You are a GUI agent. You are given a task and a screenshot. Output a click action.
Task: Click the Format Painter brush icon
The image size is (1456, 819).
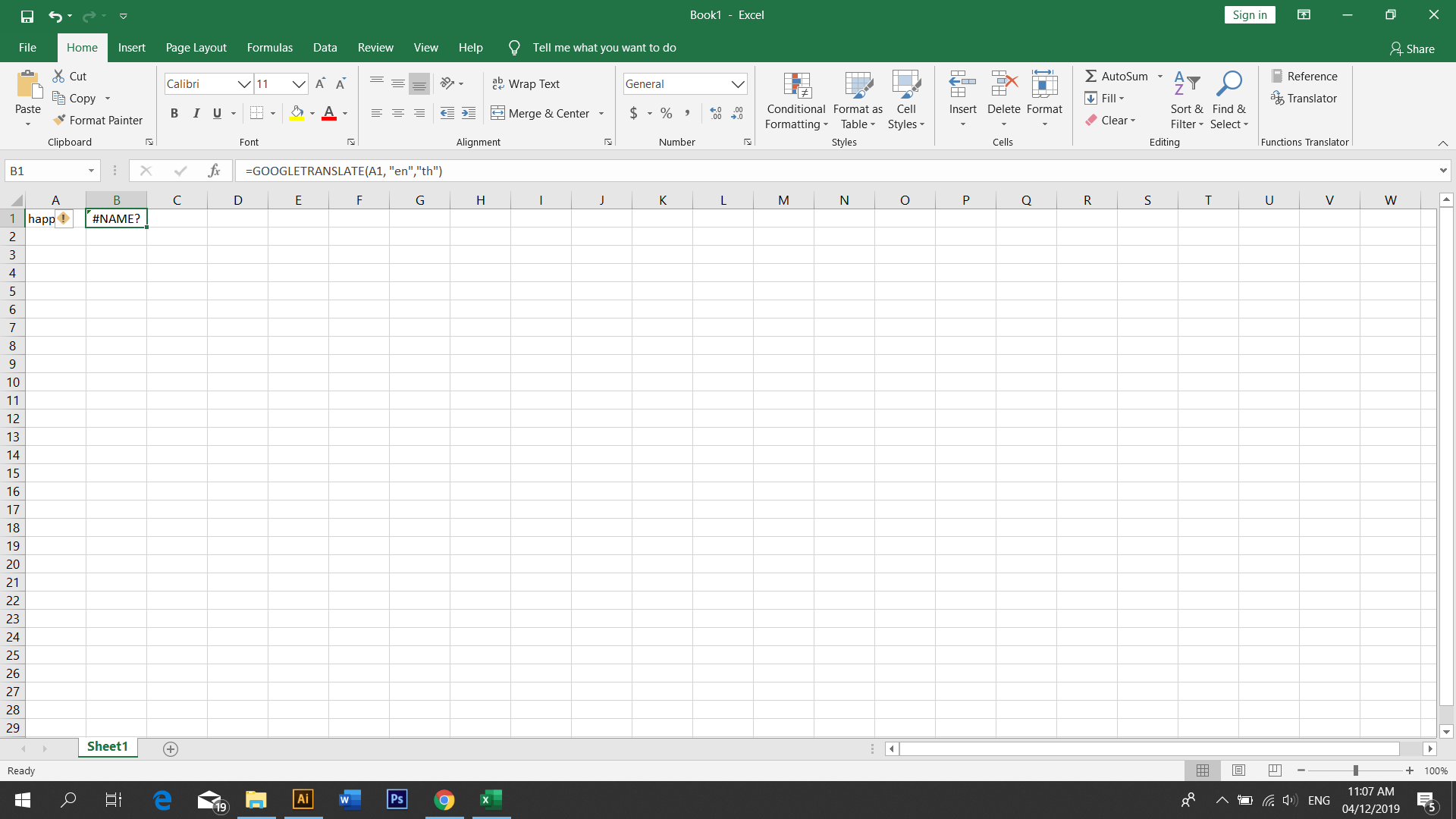(x=59, y=120)
